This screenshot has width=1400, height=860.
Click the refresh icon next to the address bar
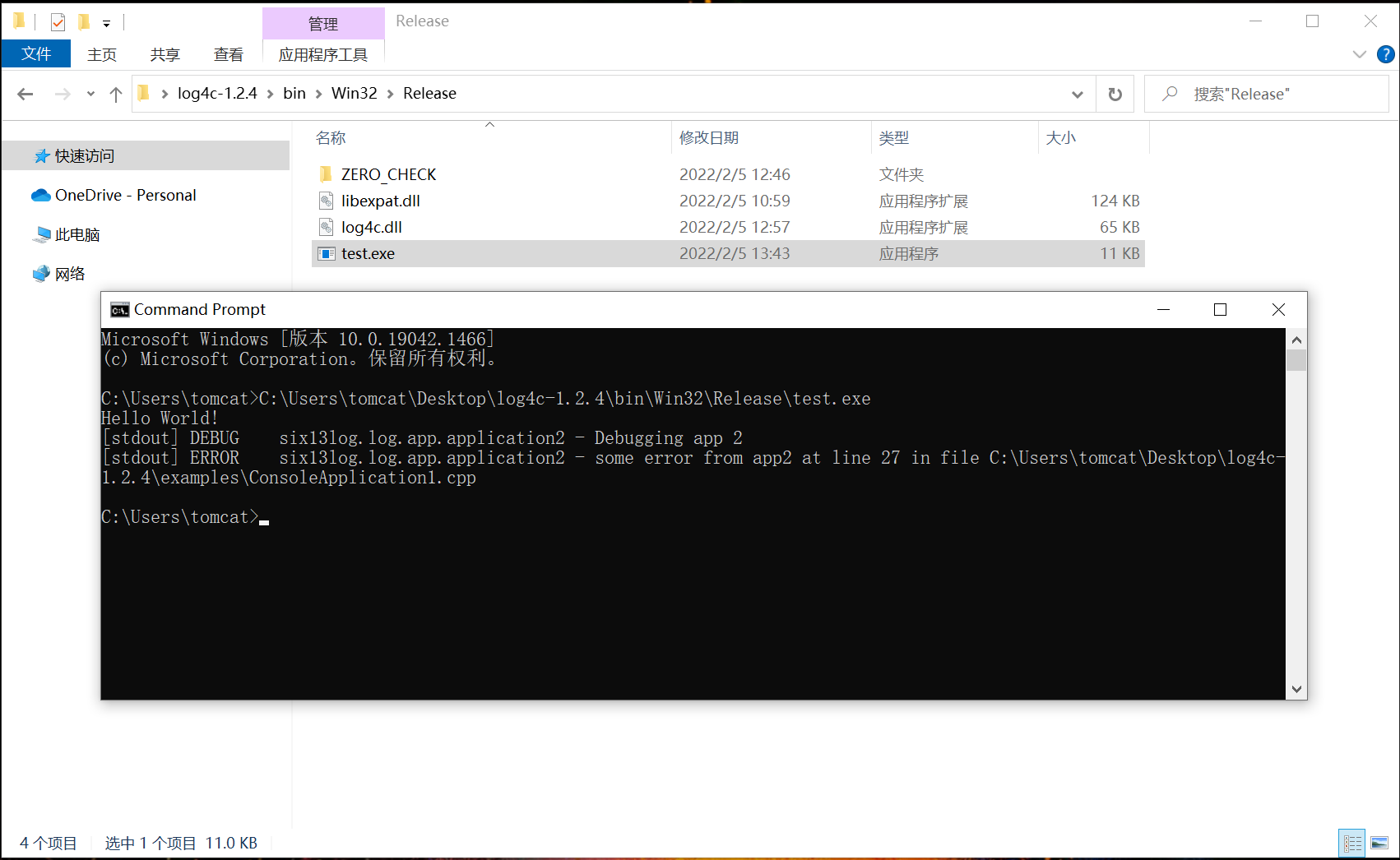pyautogui.click(x=1115, y=94)
